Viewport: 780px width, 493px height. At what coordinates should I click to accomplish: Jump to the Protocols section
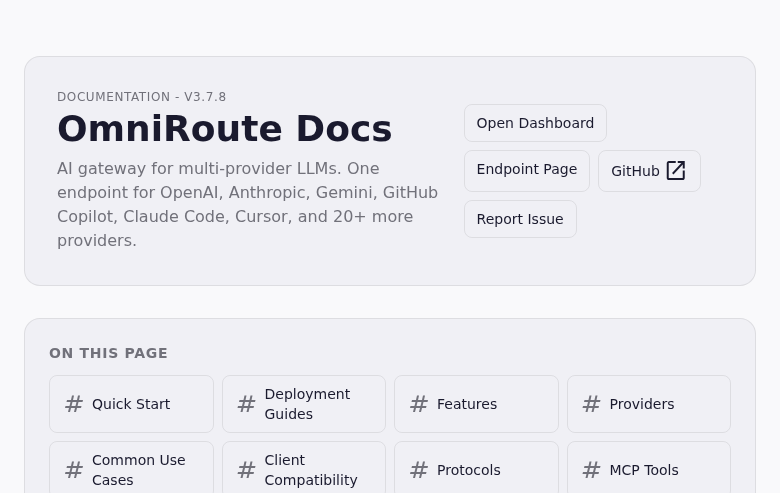point(476,468)
